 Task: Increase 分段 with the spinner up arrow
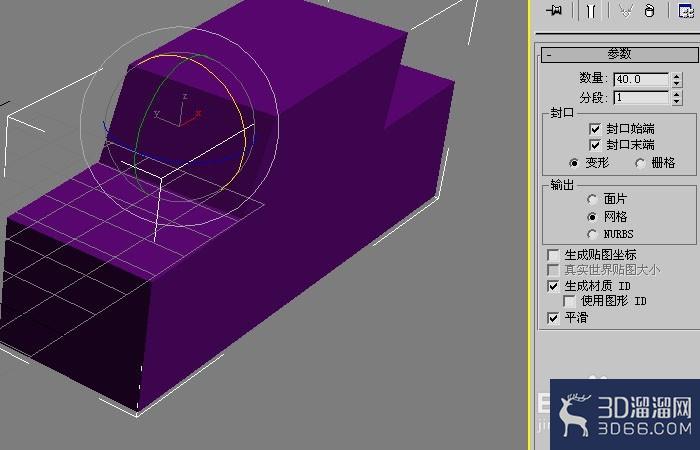(677, 94)
